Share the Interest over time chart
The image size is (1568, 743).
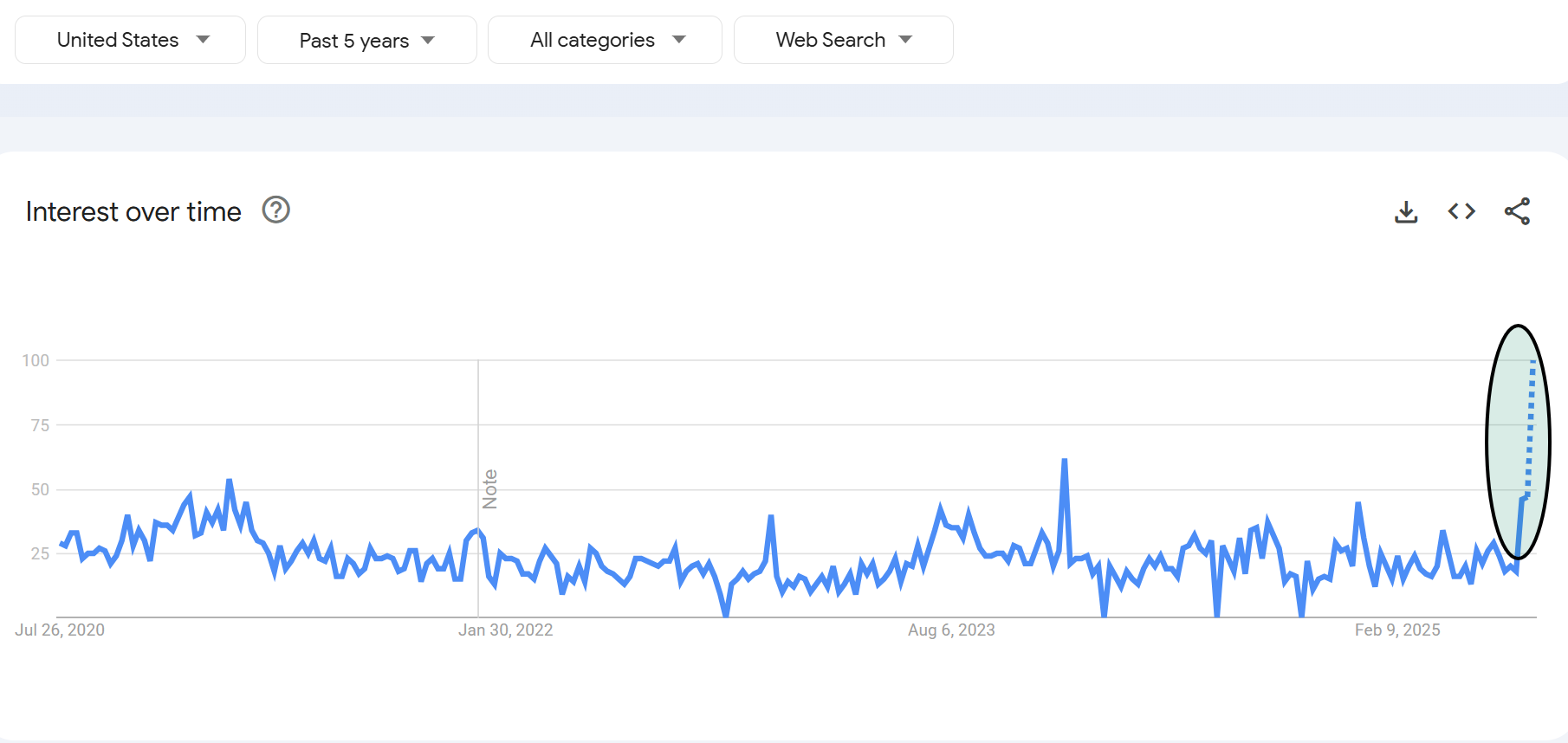tap(1517, 211)
